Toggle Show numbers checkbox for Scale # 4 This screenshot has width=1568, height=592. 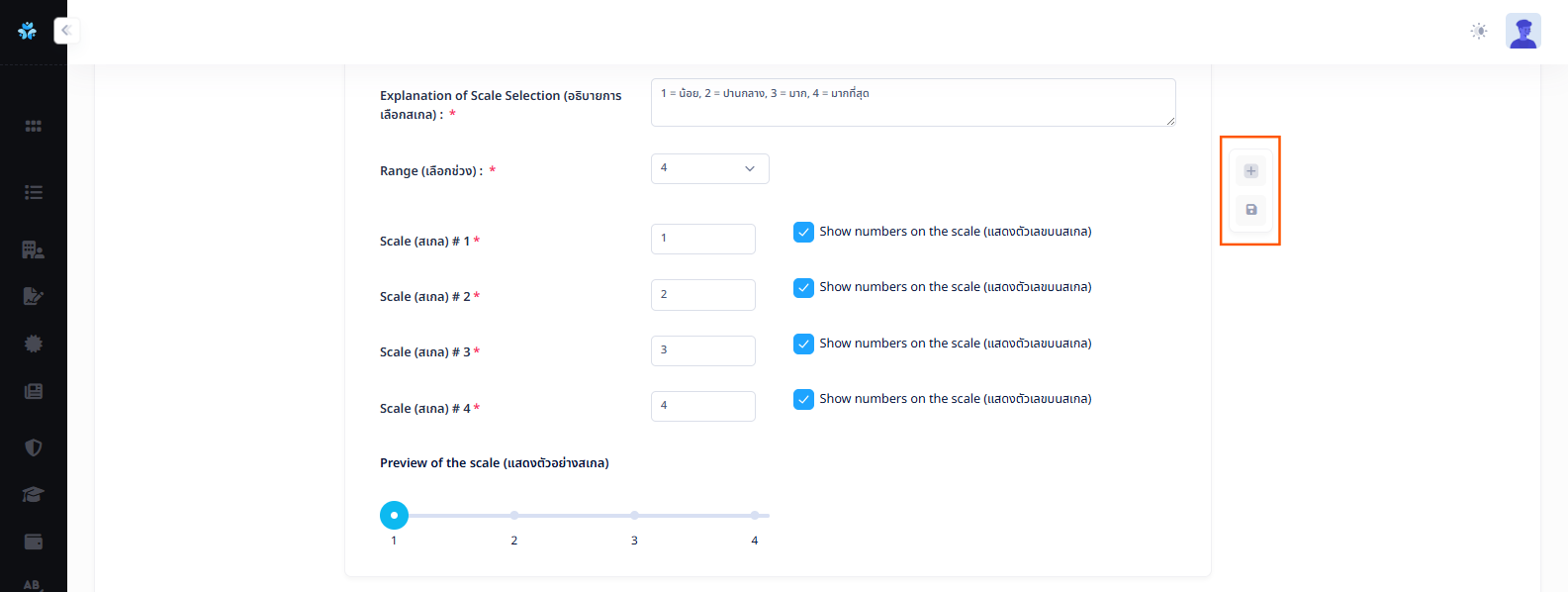pos(803,399)
